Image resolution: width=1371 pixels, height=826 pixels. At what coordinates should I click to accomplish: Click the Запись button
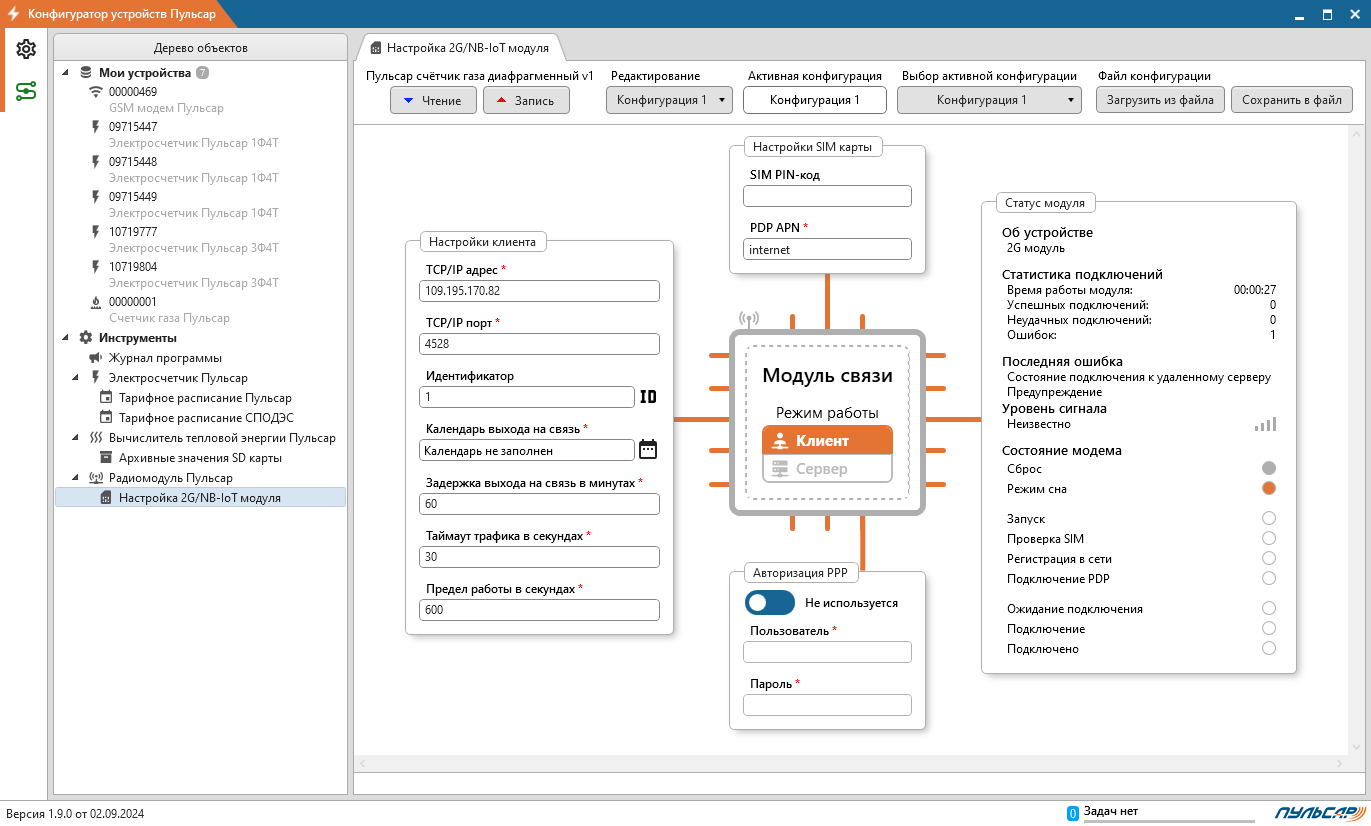pyautogui.click(x=526, y=100)
